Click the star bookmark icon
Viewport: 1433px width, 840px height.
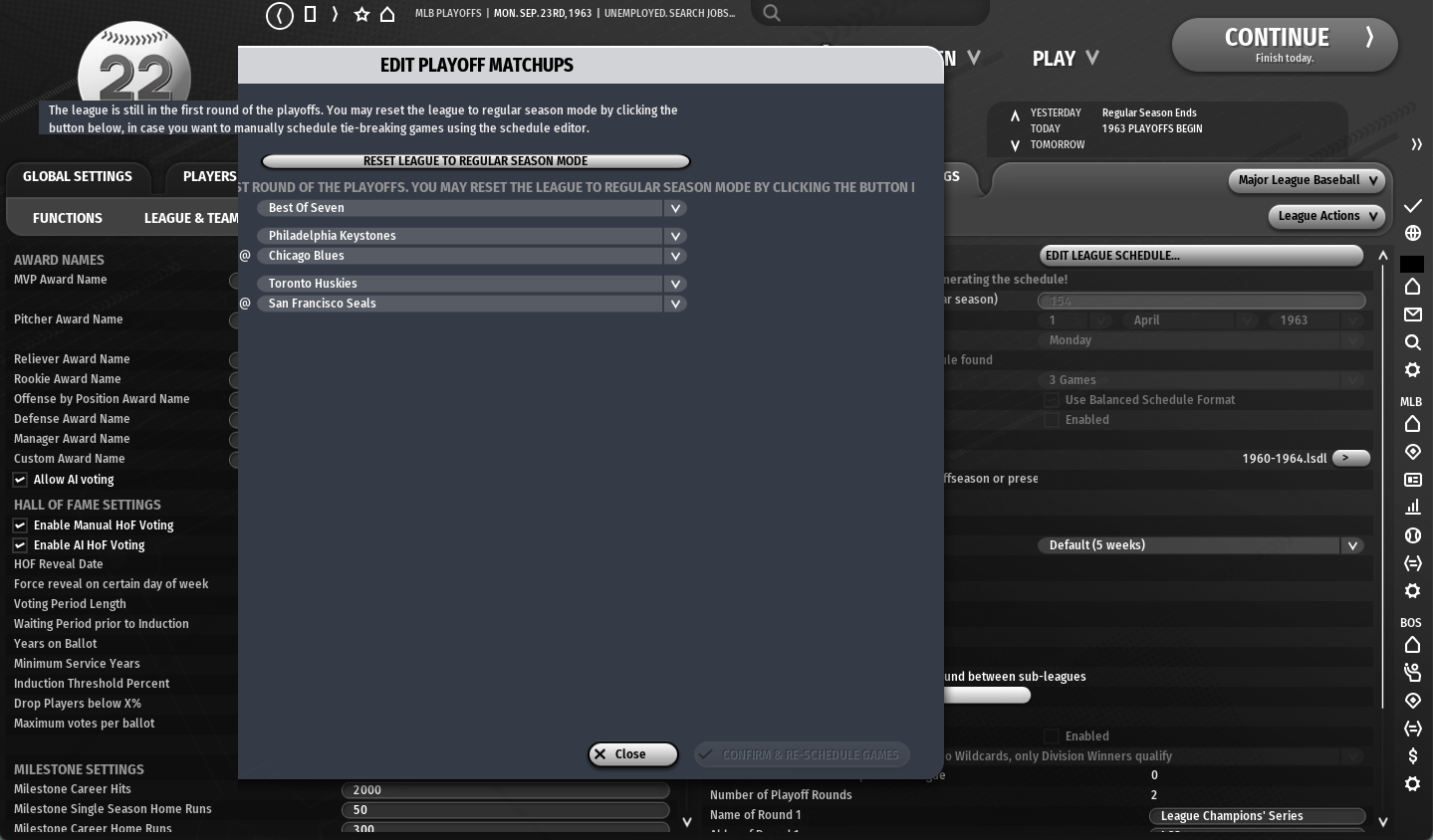[361, 14]
